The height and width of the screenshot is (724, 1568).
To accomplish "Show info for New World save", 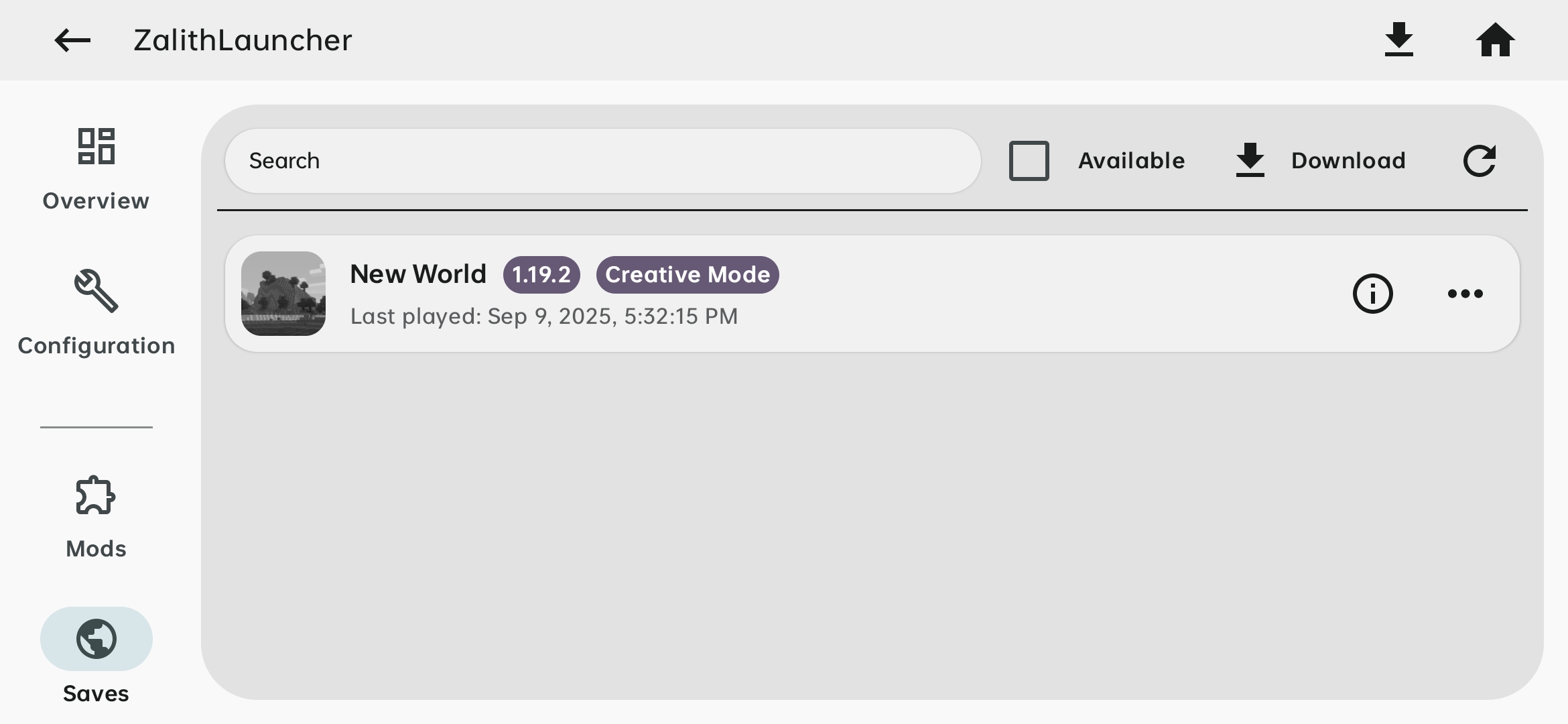I will pos(1372,294).
